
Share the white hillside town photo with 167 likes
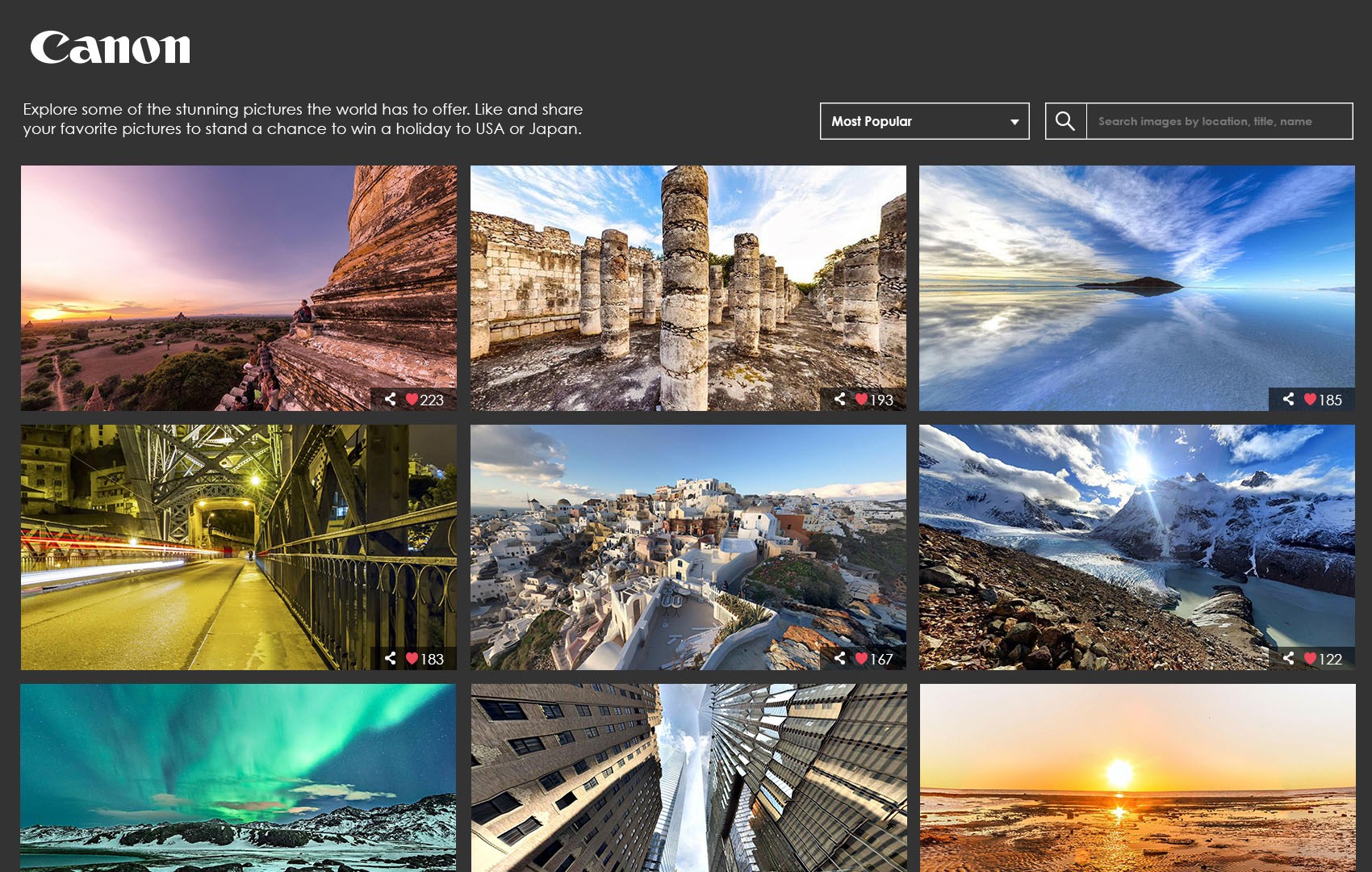(x=840, y=658)
